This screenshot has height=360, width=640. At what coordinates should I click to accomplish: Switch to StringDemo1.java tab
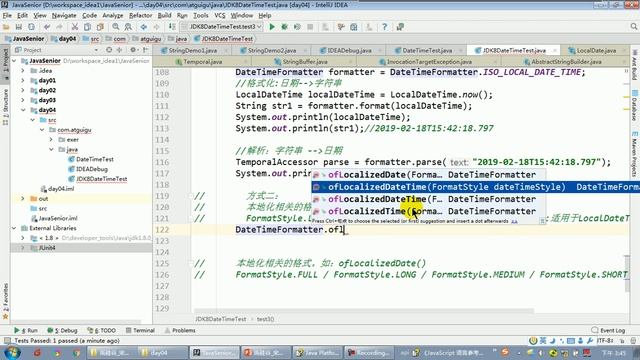(193, 50)
